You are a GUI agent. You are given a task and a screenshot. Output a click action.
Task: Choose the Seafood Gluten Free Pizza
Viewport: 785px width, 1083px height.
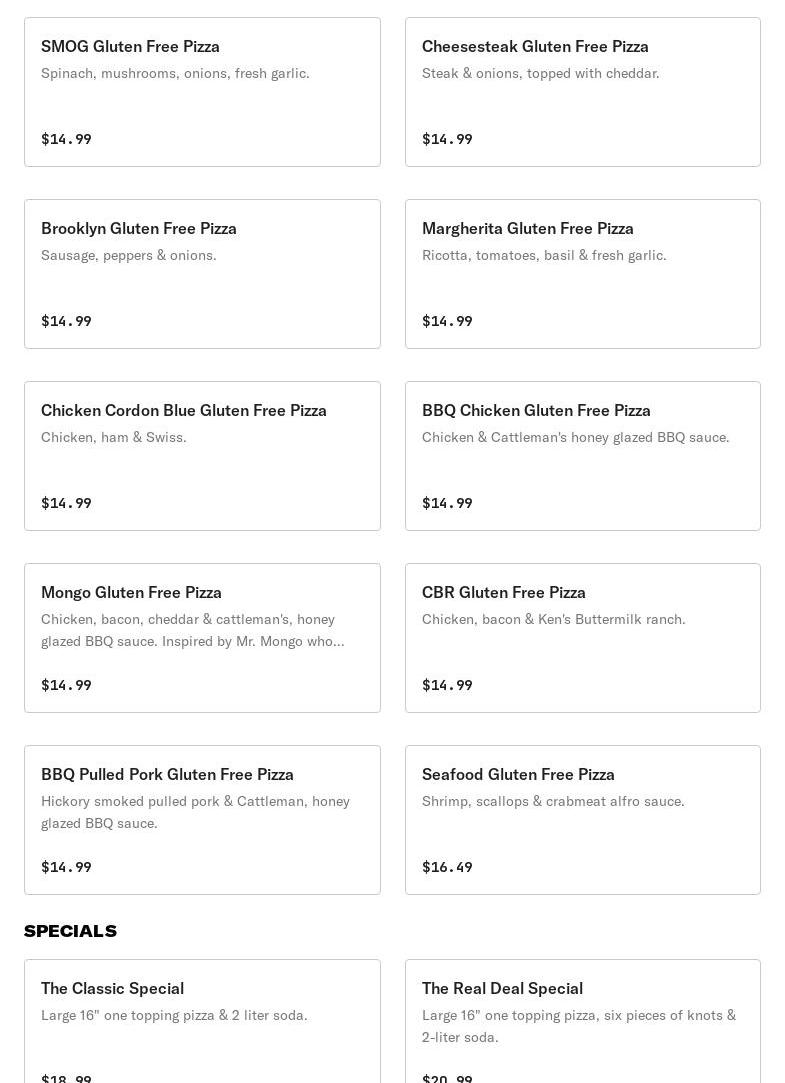(582, 820)
